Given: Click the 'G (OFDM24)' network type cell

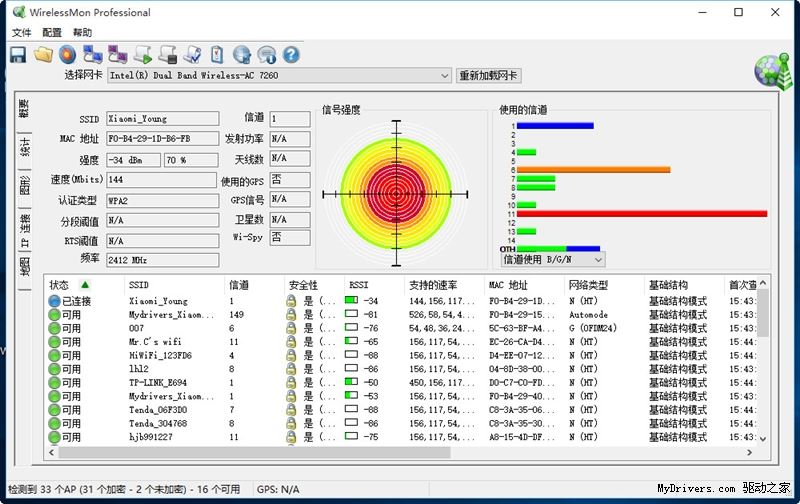Looking at the screenshot, I should click(593, 328).
